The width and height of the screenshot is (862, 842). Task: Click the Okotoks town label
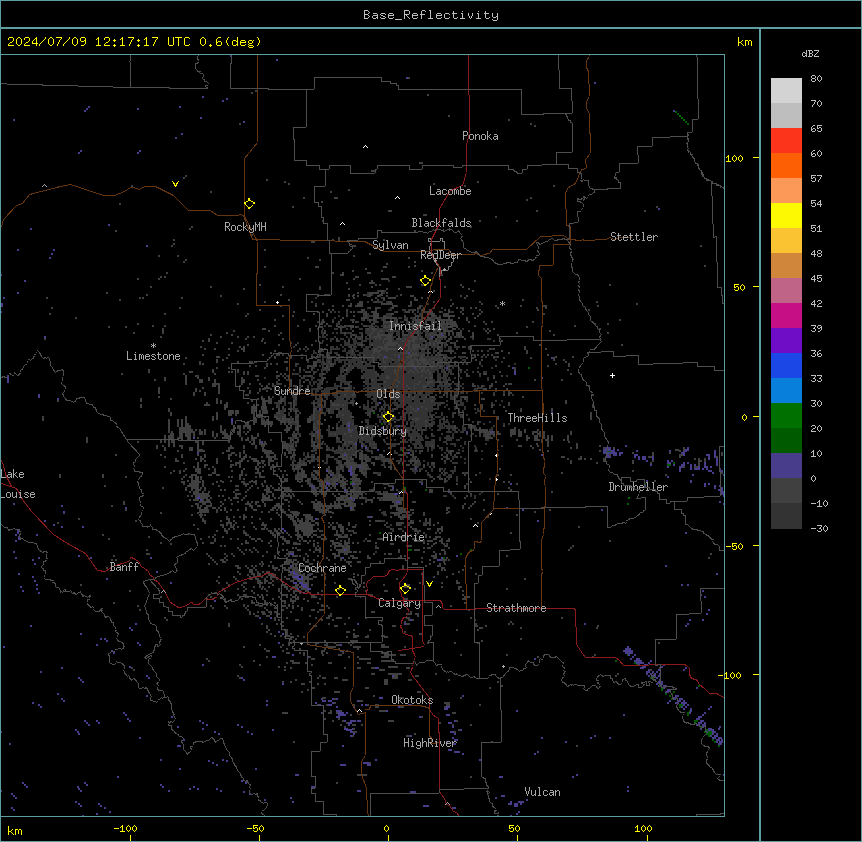[412, 700]
